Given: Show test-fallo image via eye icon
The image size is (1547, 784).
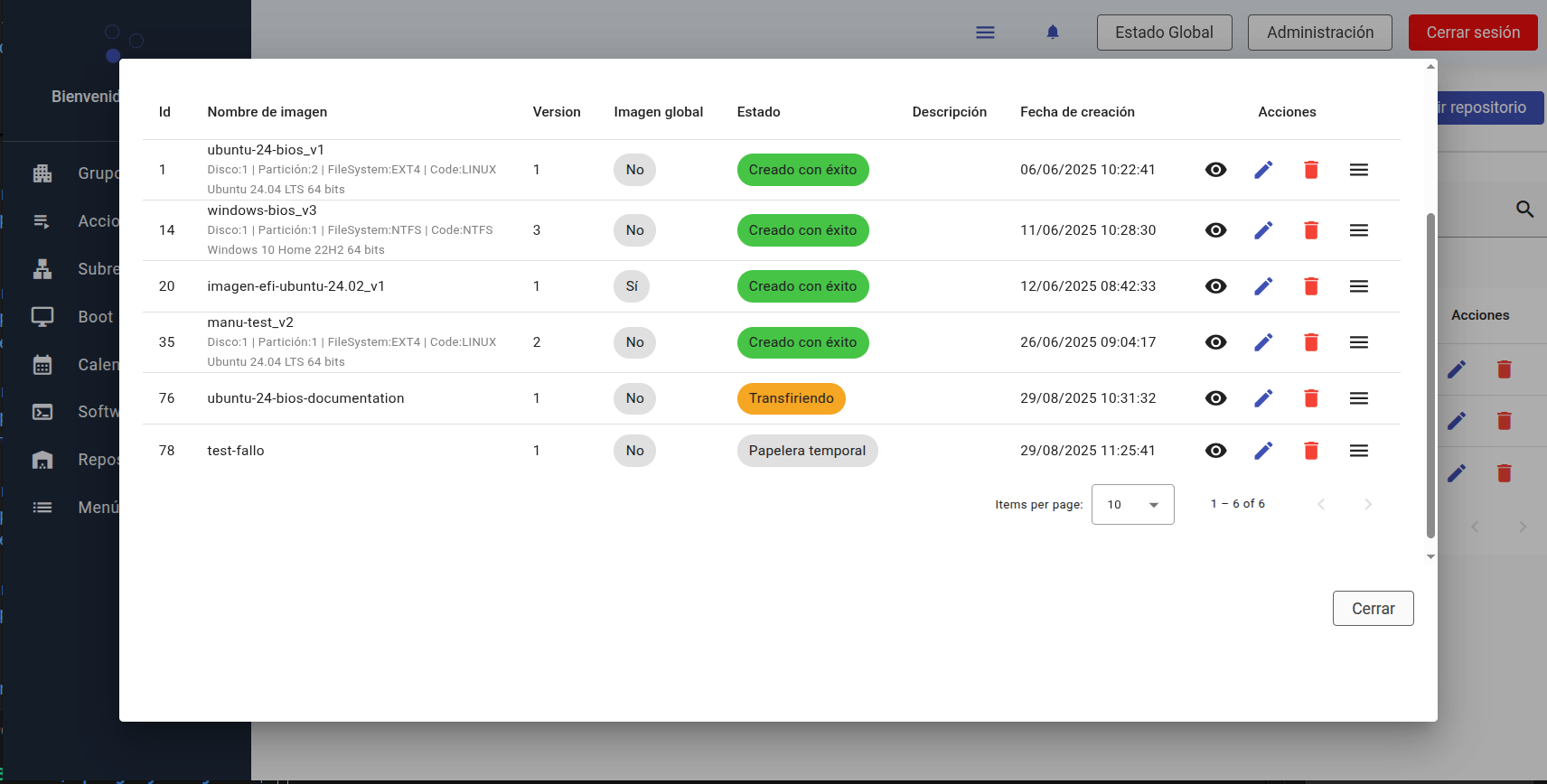Looking at the screenshot, I should point(1215,451).
